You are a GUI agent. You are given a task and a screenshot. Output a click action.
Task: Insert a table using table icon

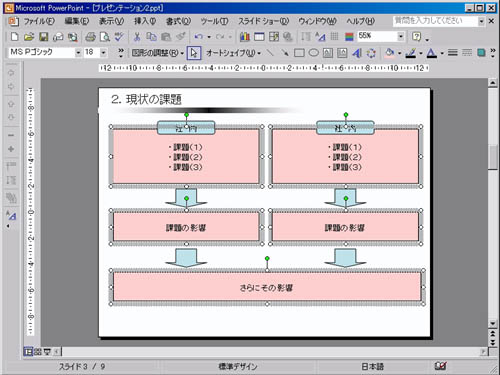click(x=259, y=37)
